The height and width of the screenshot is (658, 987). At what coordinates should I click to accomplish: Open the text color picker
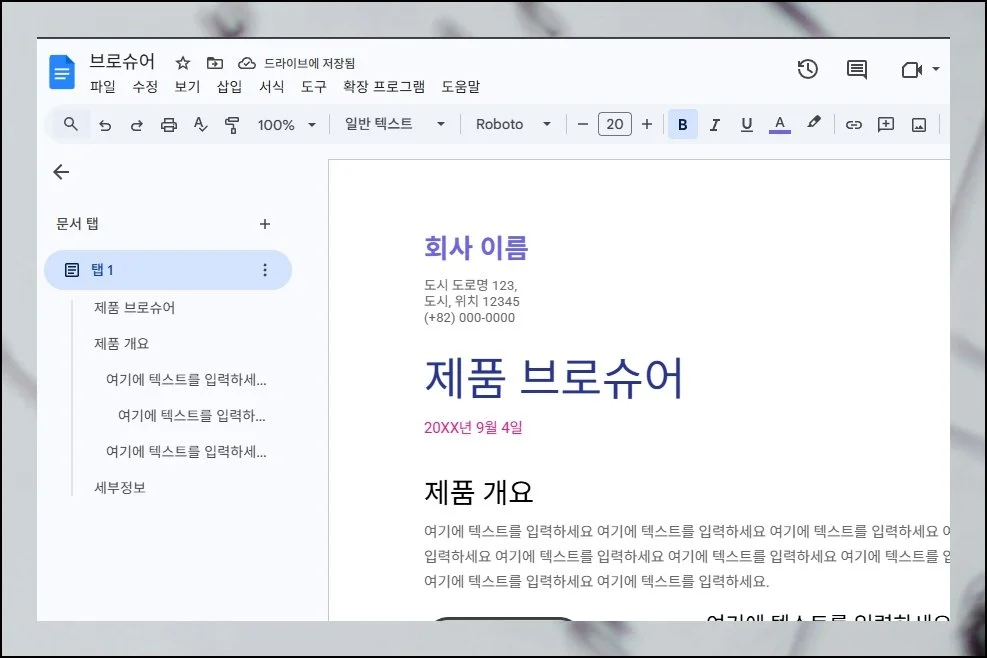779,124
